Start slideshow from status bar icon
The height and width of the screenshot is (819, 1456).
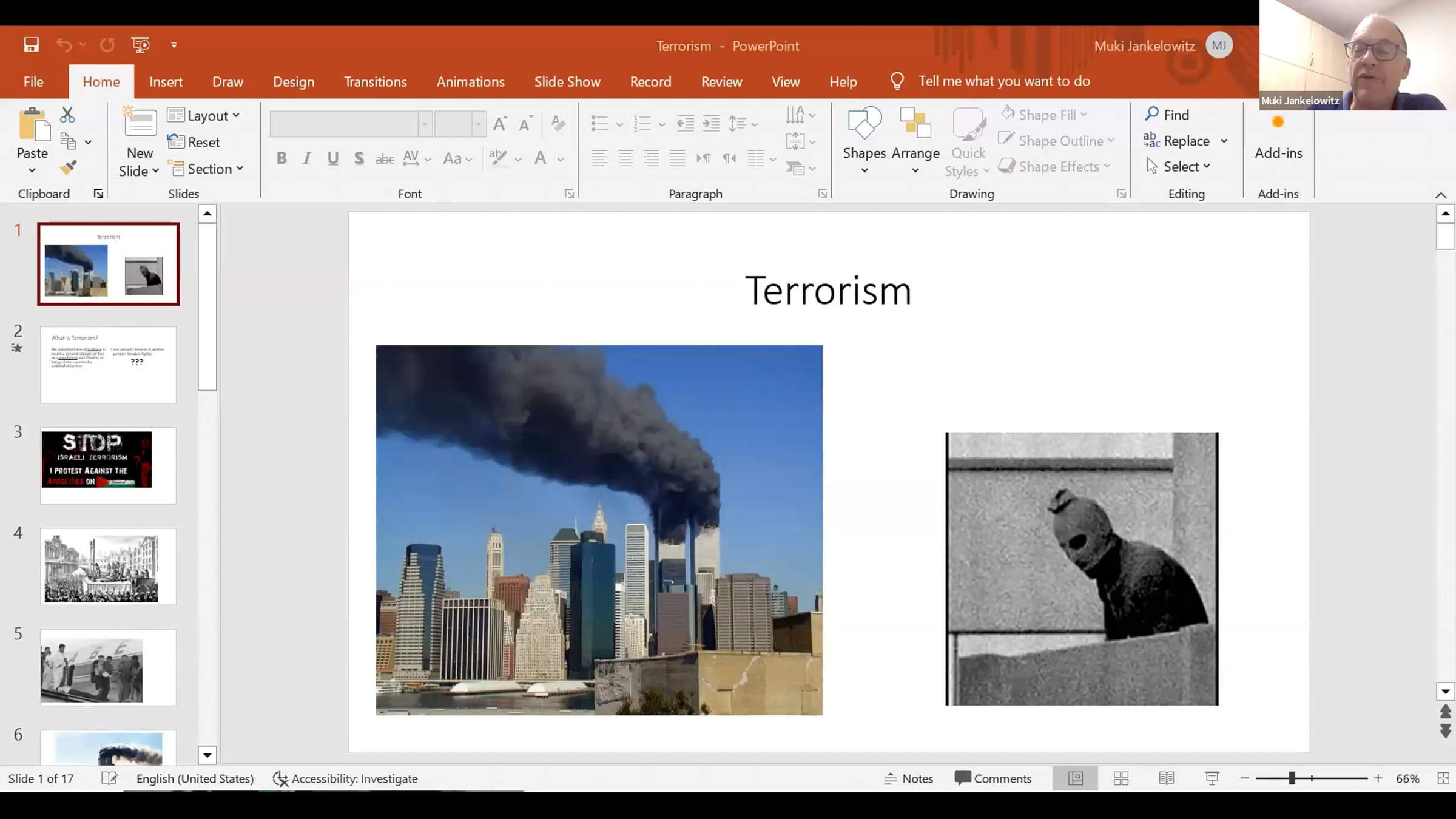[1212, 778]
